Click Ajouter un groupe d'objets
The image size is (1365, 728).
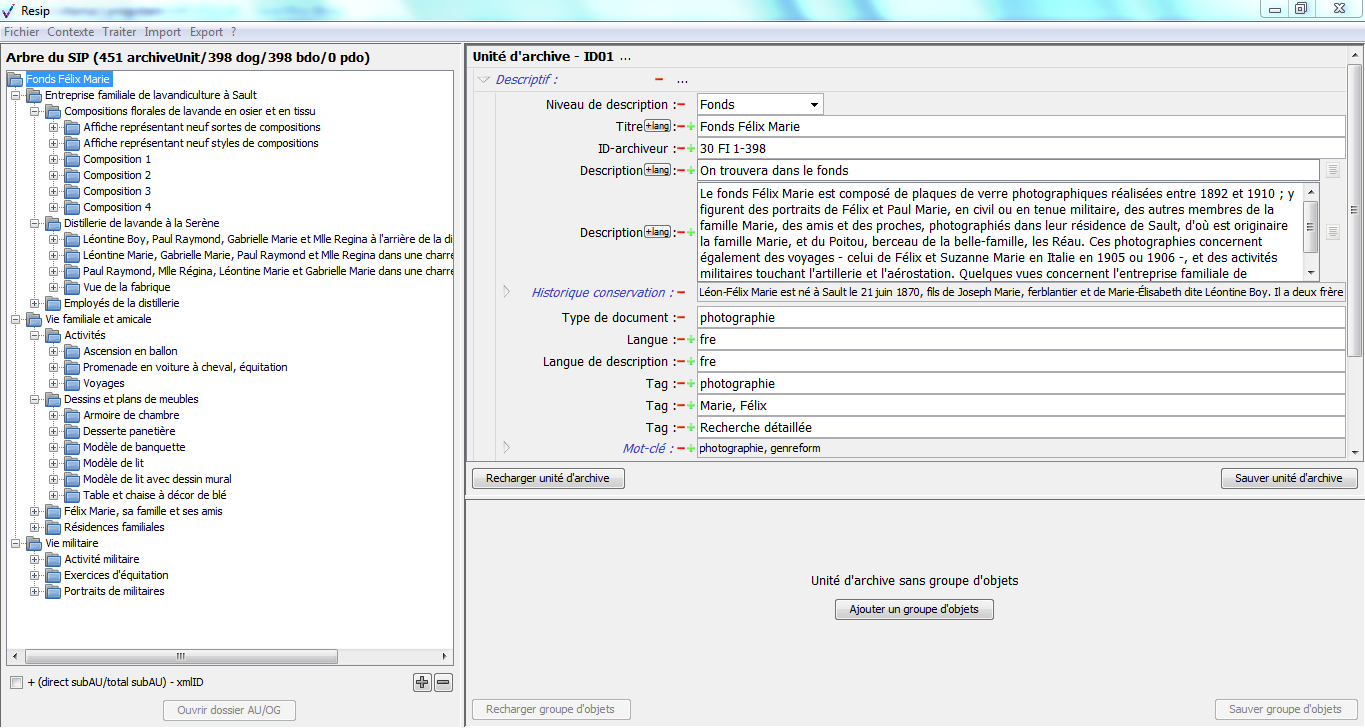pos(914,610)
